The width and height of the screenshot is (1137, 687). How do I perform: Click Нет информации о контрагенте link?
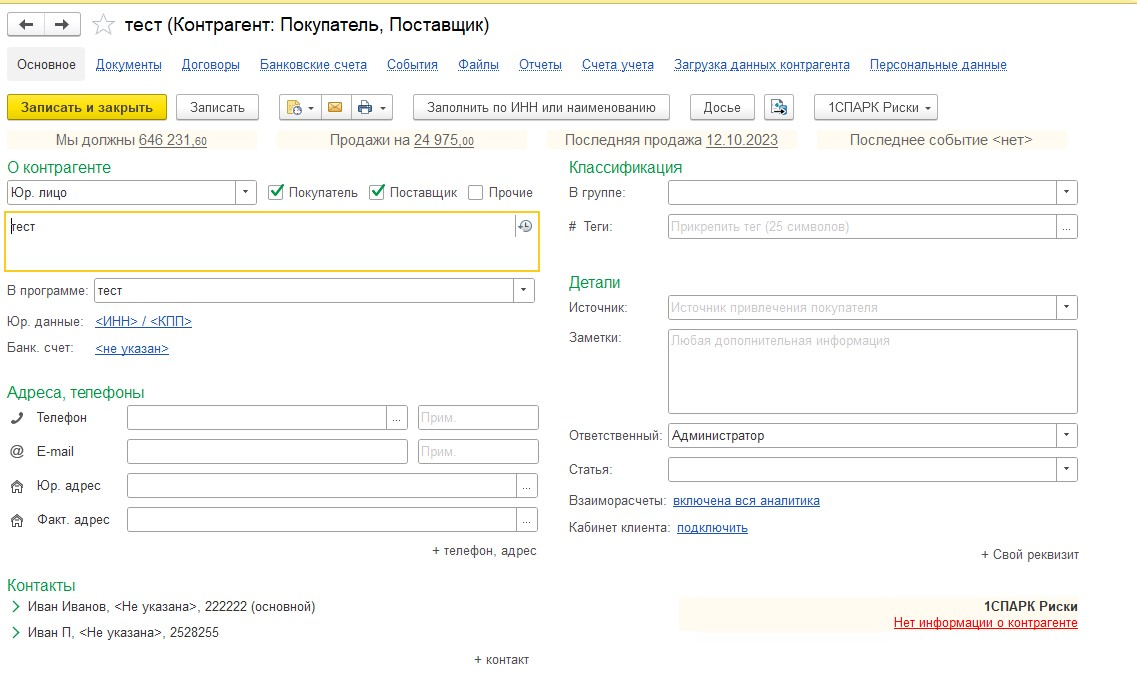(x=985, y=622)
